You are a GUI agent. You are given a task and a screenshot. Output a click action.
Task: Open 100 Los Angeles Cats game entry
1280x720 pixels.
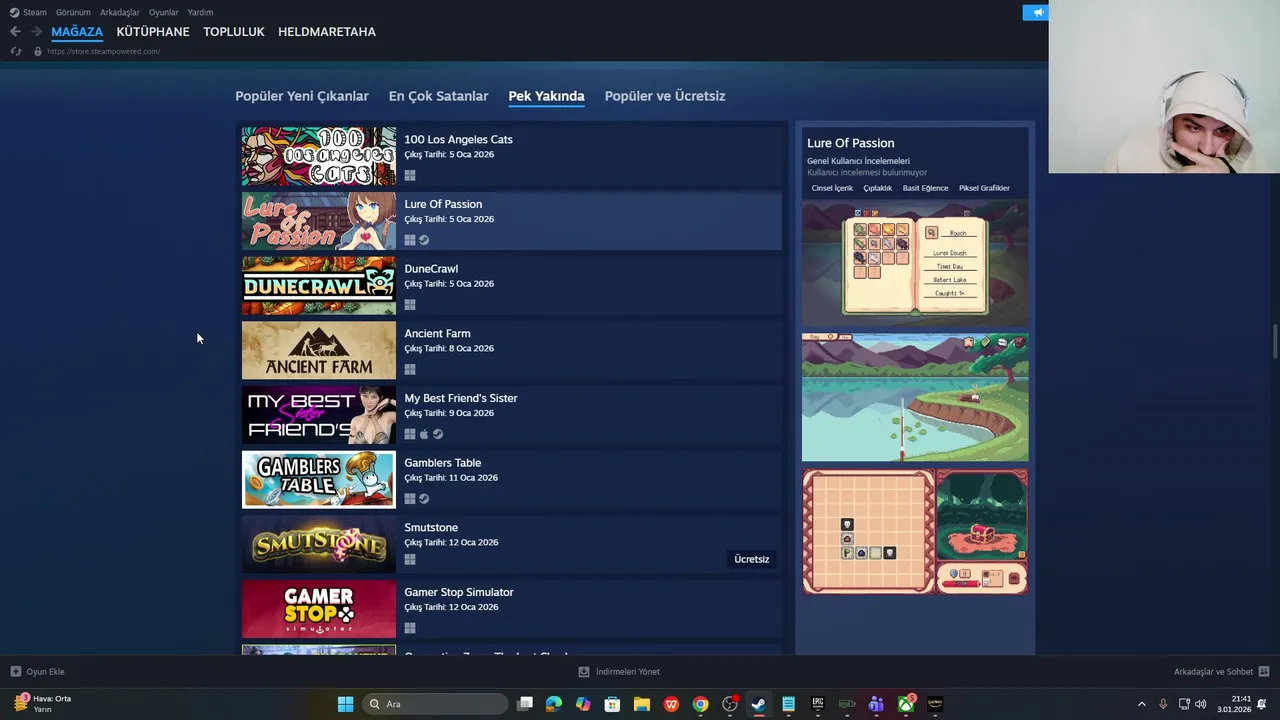[511, 156]
